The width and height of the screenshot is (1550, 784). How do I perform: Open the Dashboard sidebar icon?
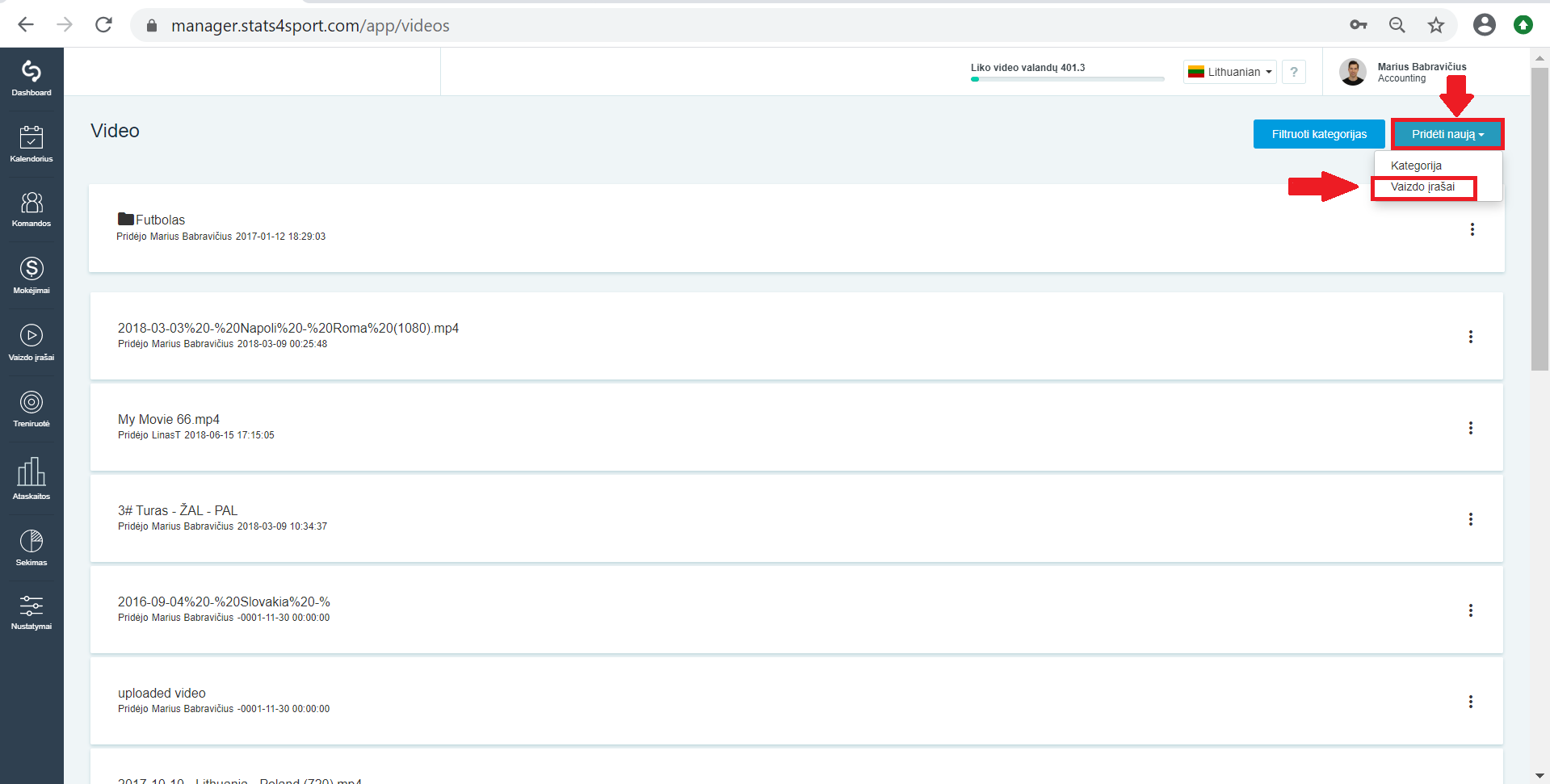click(x=32, y=78)
